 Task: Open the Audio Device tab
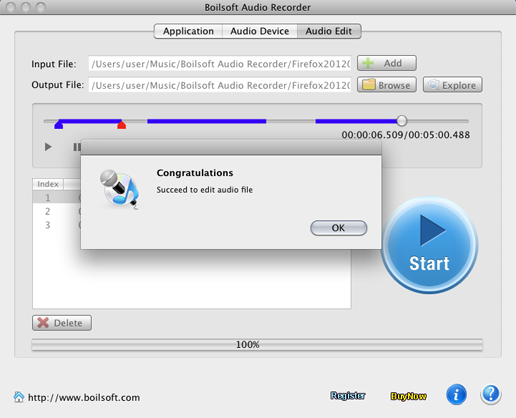point(260,31)
